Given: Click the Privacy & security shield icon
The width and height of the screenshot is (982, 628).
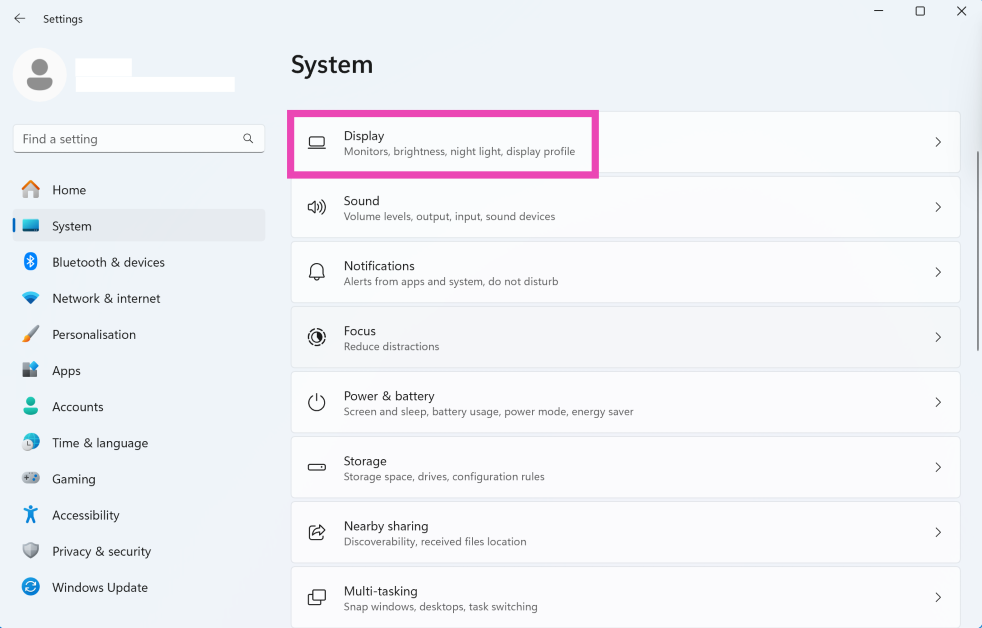Looking at the screenshot, I should coord(31,551).
